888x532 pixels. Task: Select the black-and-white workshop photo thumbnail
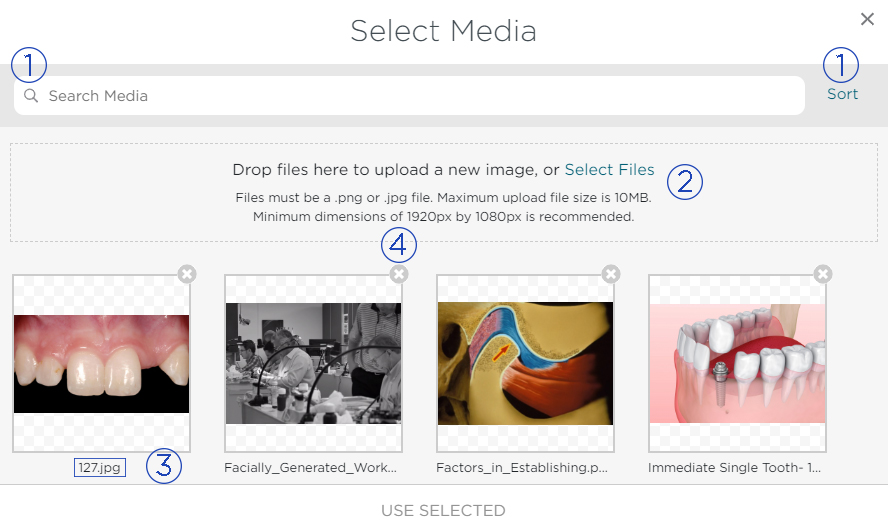tap(313, 364)
